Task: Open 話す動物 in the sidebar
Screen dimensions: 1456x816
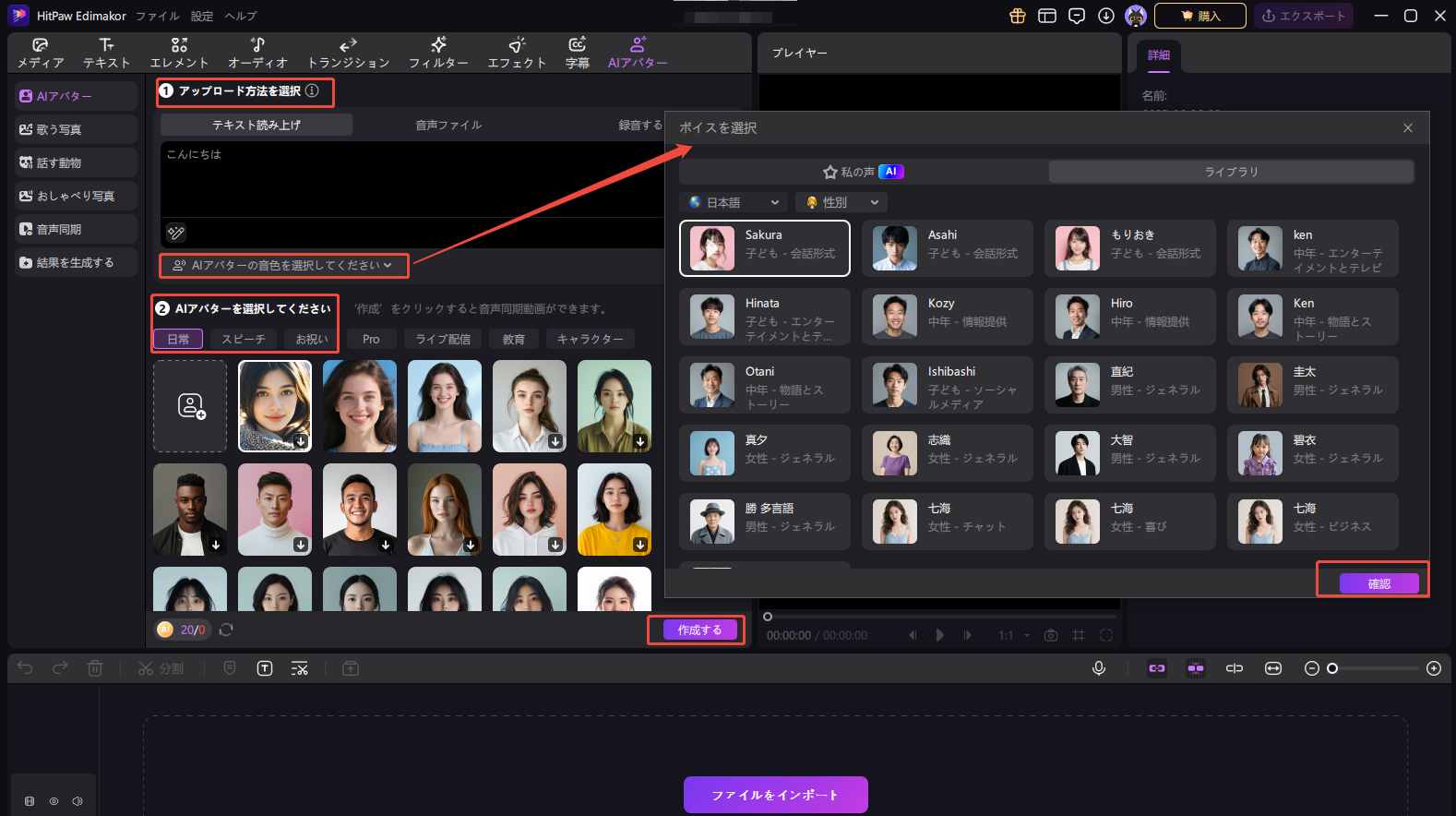Action: 76,162
